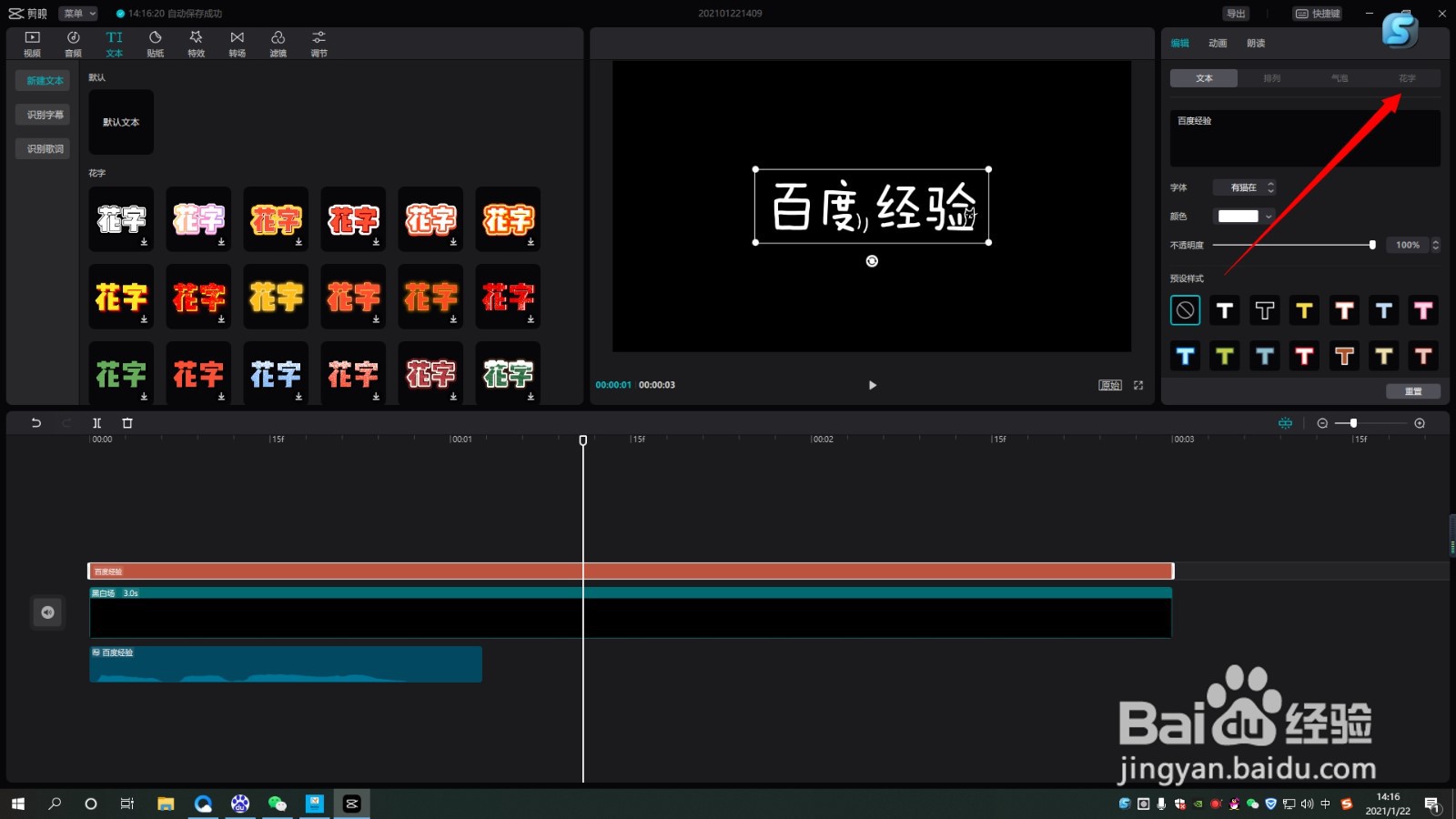Click the playhead marker on the timeline ruler
1456x819 pixels.
(583, 440)
